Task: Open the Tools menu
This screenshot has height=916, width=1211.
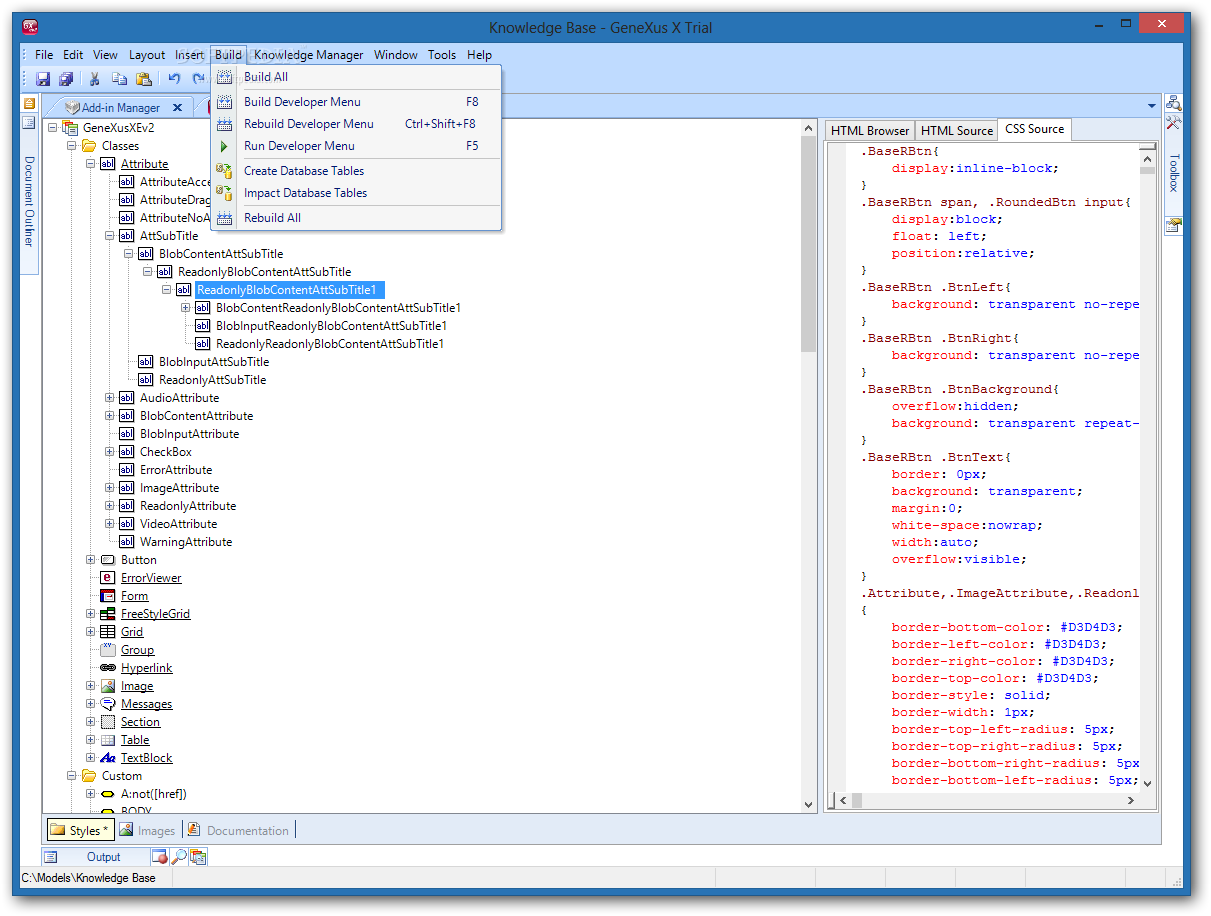Action: (442, 55)
